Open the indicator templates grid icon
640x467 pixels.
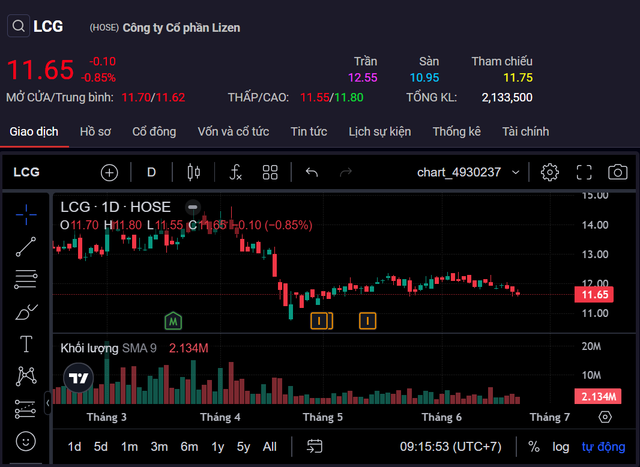[x=270, y=172]
